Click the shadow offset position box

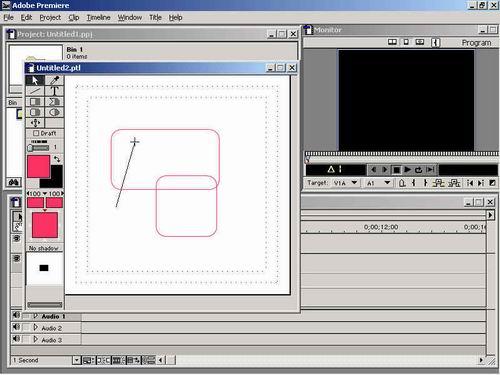(x=44, y=268)
